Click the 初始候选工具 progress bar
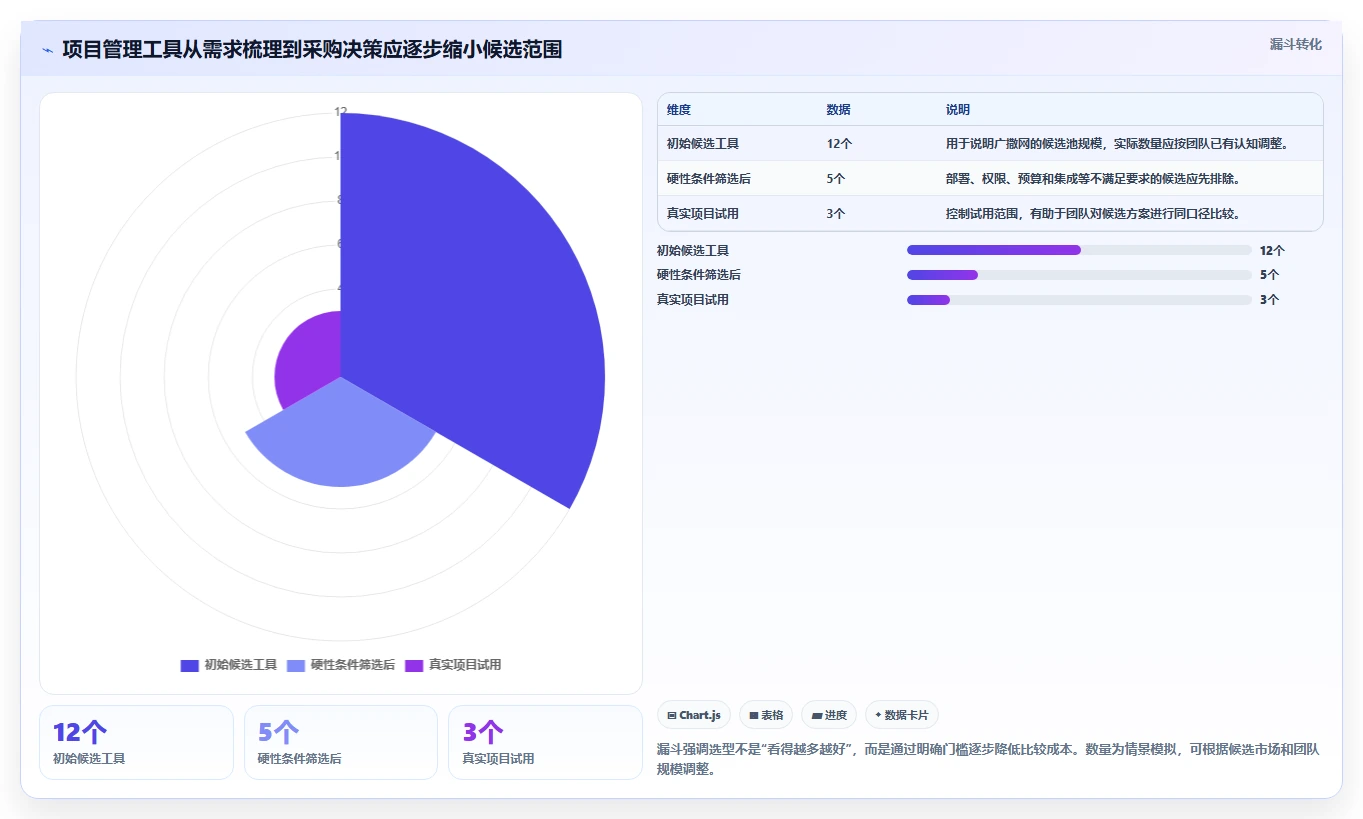This screenshot has height=819, width=1363. pos(1079,250)
